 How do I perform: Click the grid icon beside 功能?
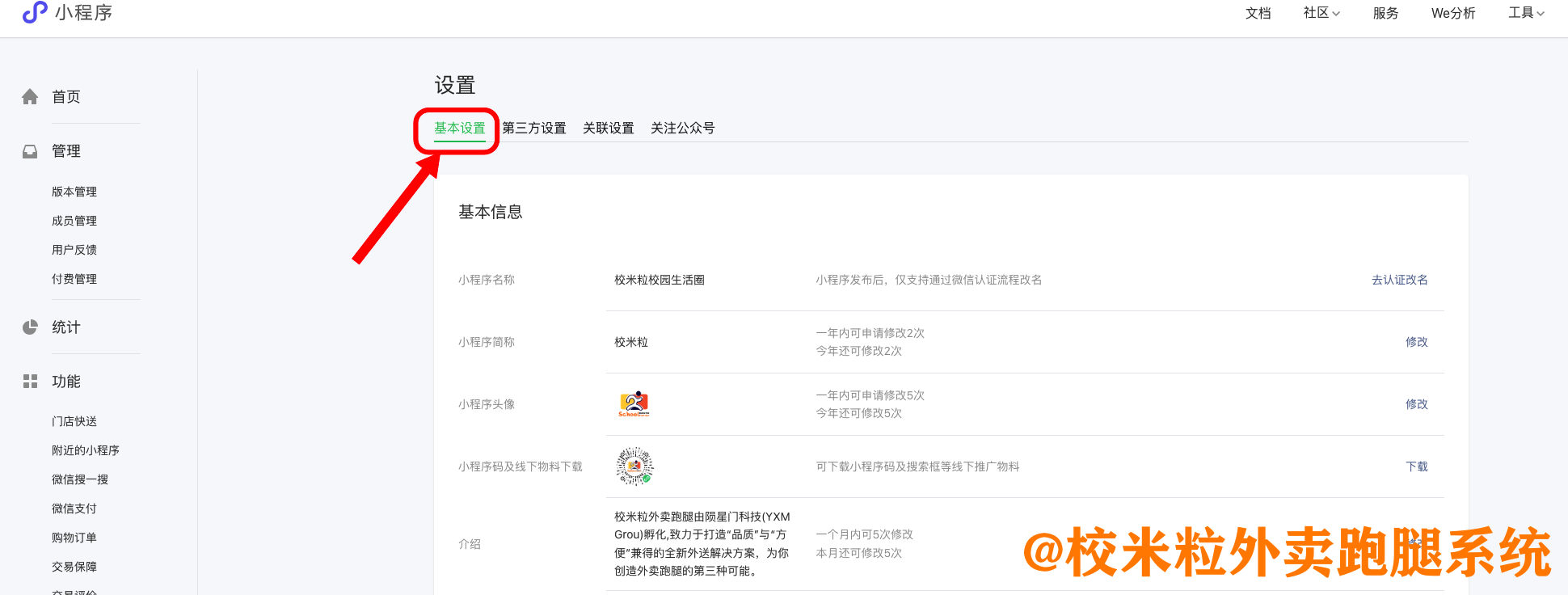[x=30, y=382]
